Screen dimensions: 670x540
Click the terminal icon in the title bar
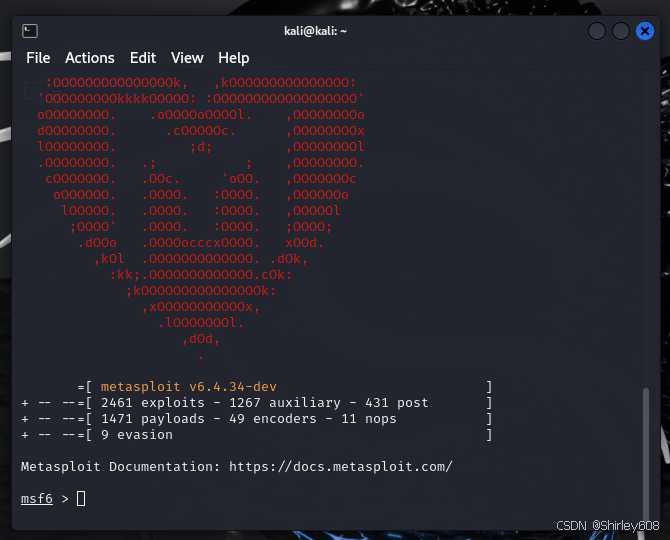point(30,31)
